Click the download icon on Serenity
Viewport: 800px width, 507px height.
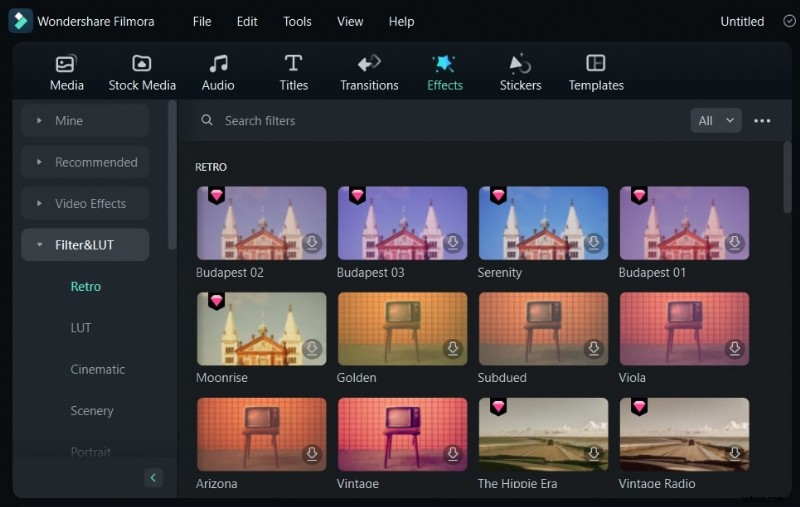(x=594, y=242)
